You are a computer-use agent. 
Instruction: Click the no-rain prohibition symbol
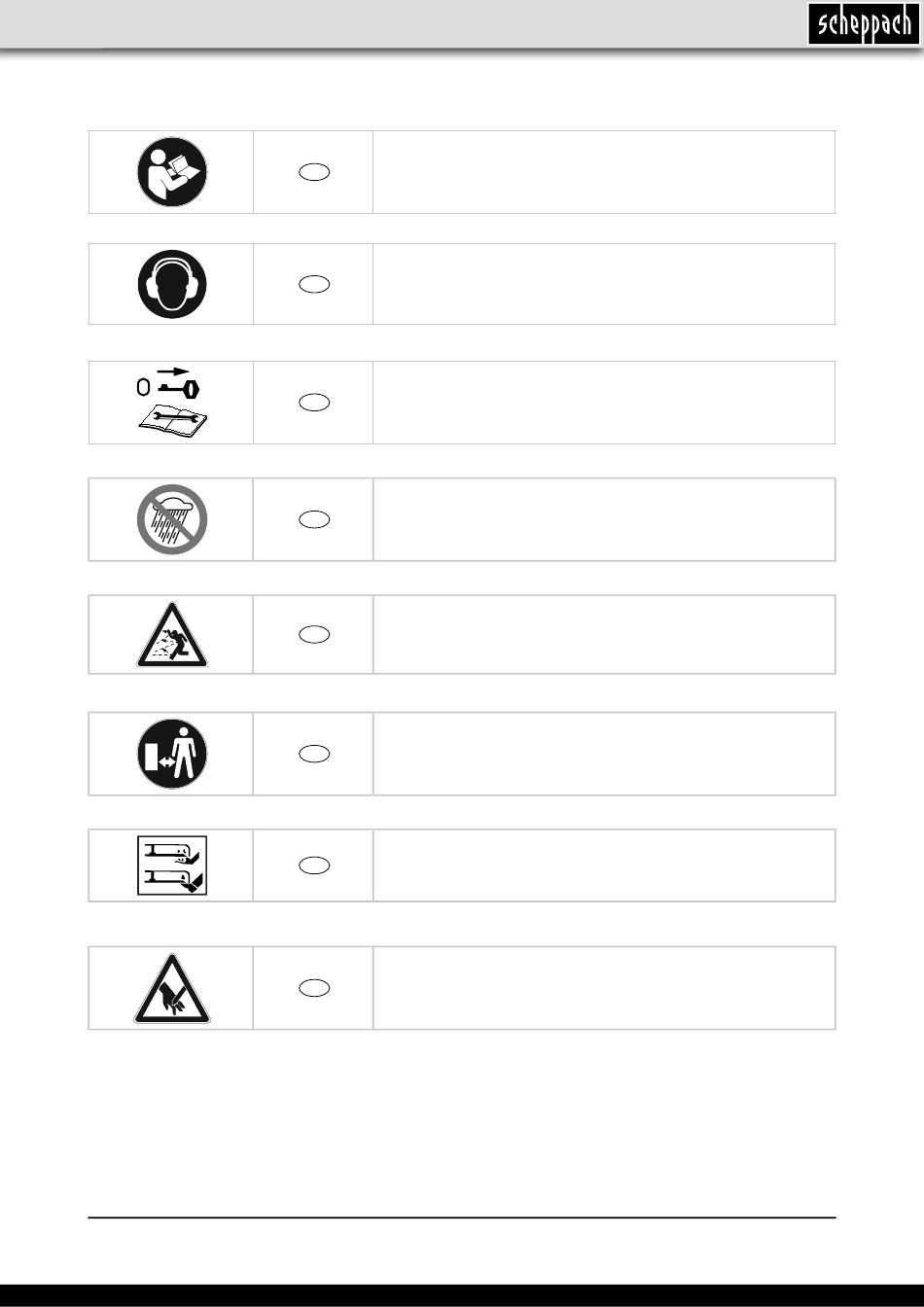[x=171, y=519]
